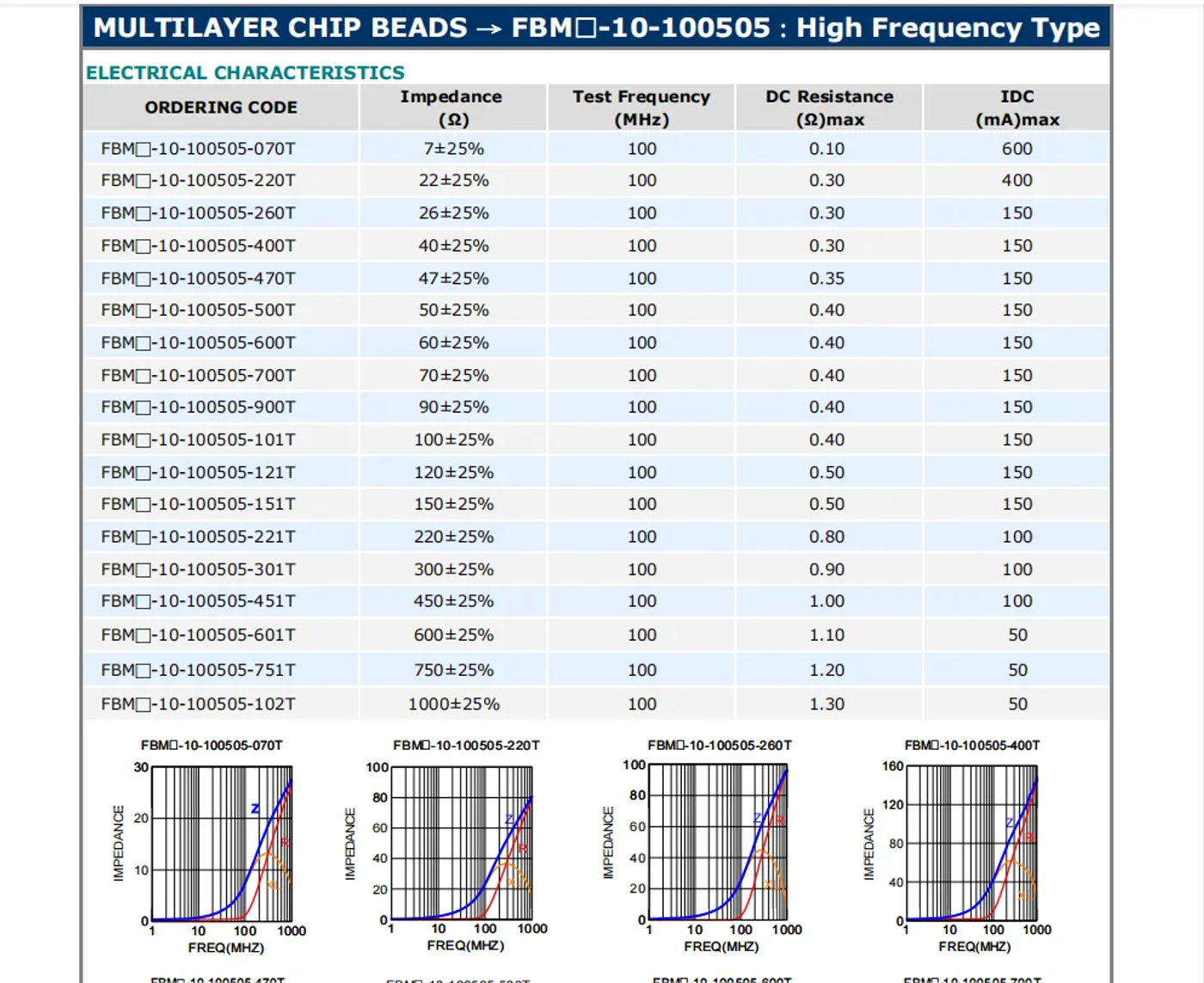
Task: Select ordering code FBM-10-100505-601T in table
Action: tap(199, 636)
